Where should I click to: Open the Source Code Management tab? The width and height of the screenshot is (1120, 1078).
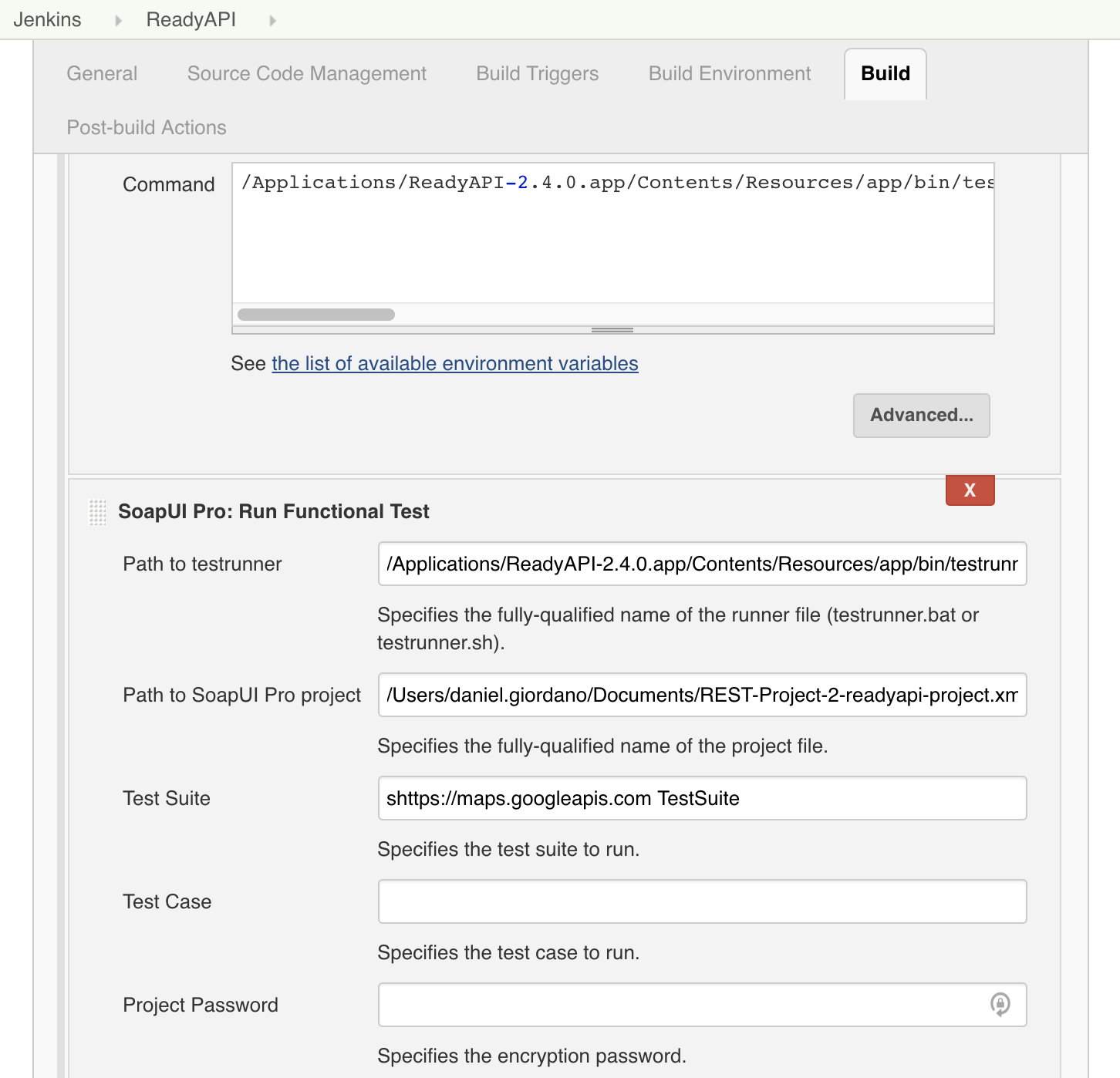305,73
